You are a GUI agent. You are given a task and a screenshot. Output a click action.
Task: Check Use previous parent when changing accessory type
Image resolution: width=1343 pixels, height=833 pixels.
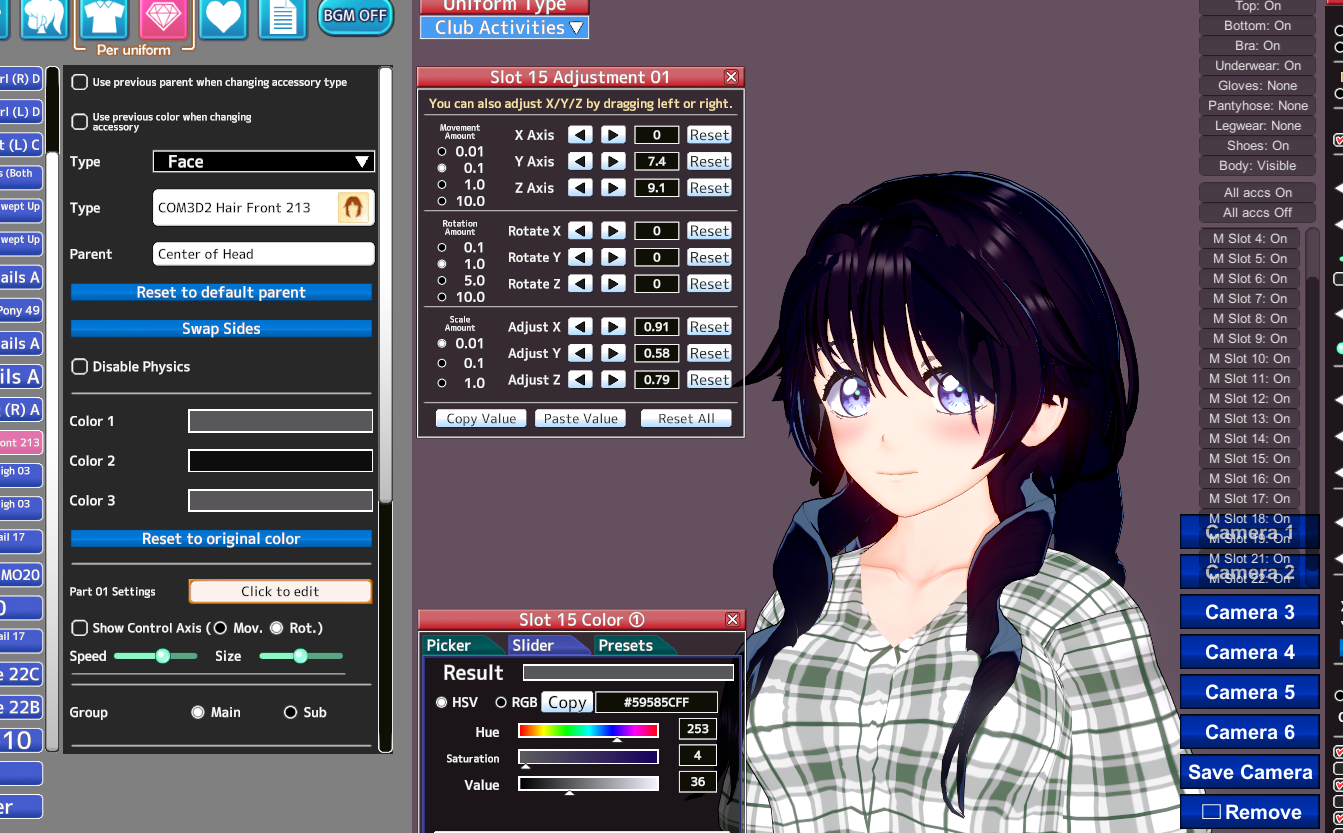tap(80, 83)
